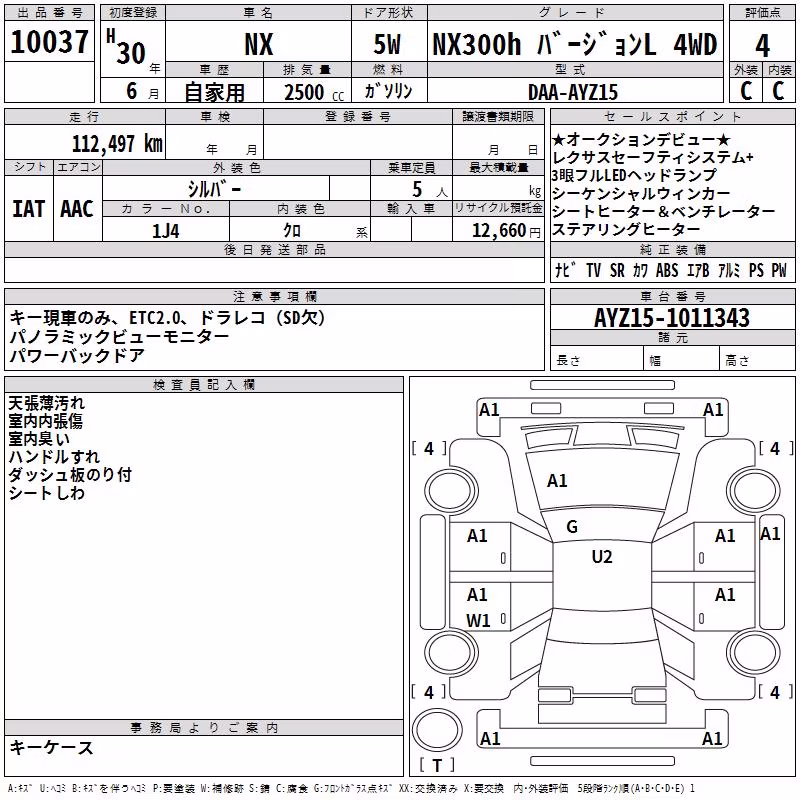Screen dimensions: 800x800
Task: Click ステアリングヒーター line
Action: tap(626, 229)
